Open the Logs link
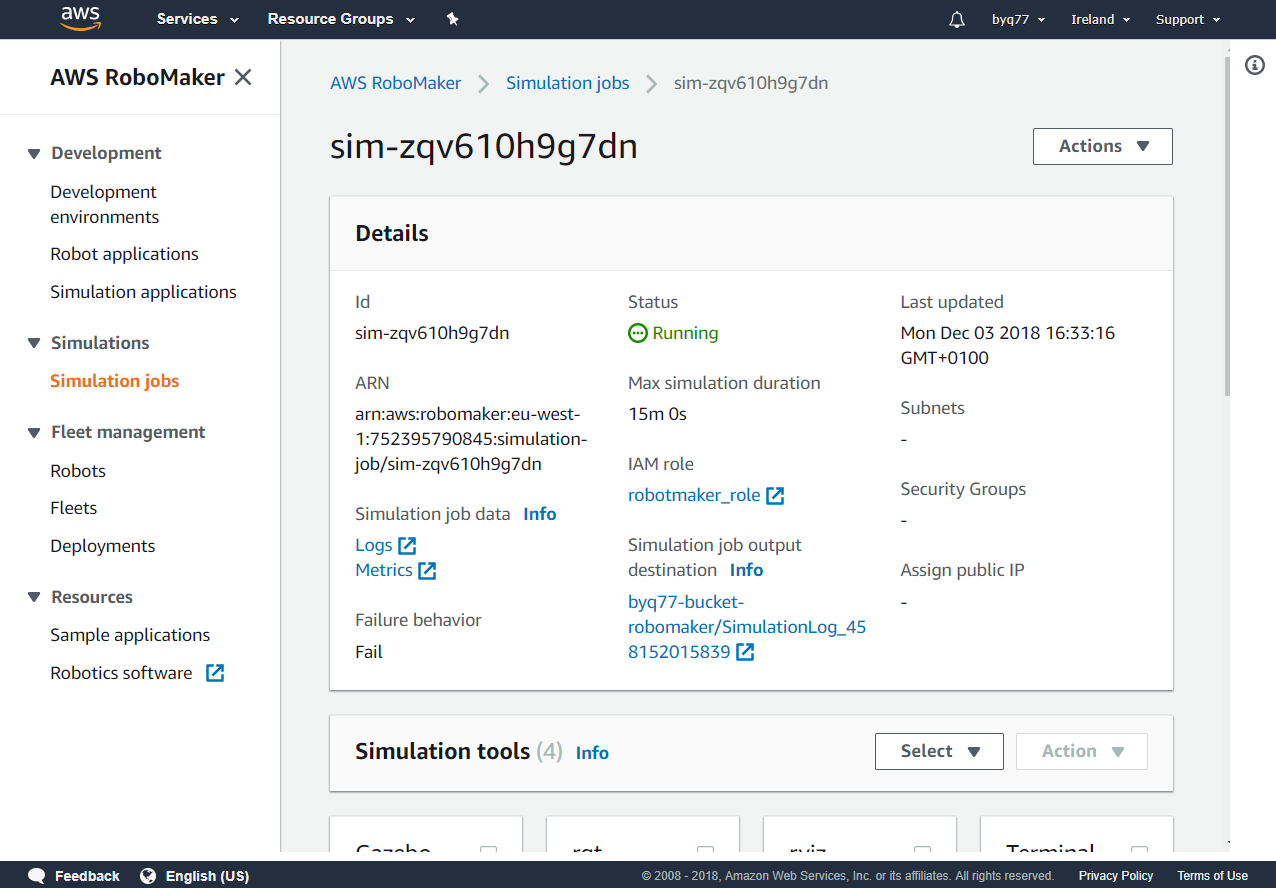 [x=374, y=545]
